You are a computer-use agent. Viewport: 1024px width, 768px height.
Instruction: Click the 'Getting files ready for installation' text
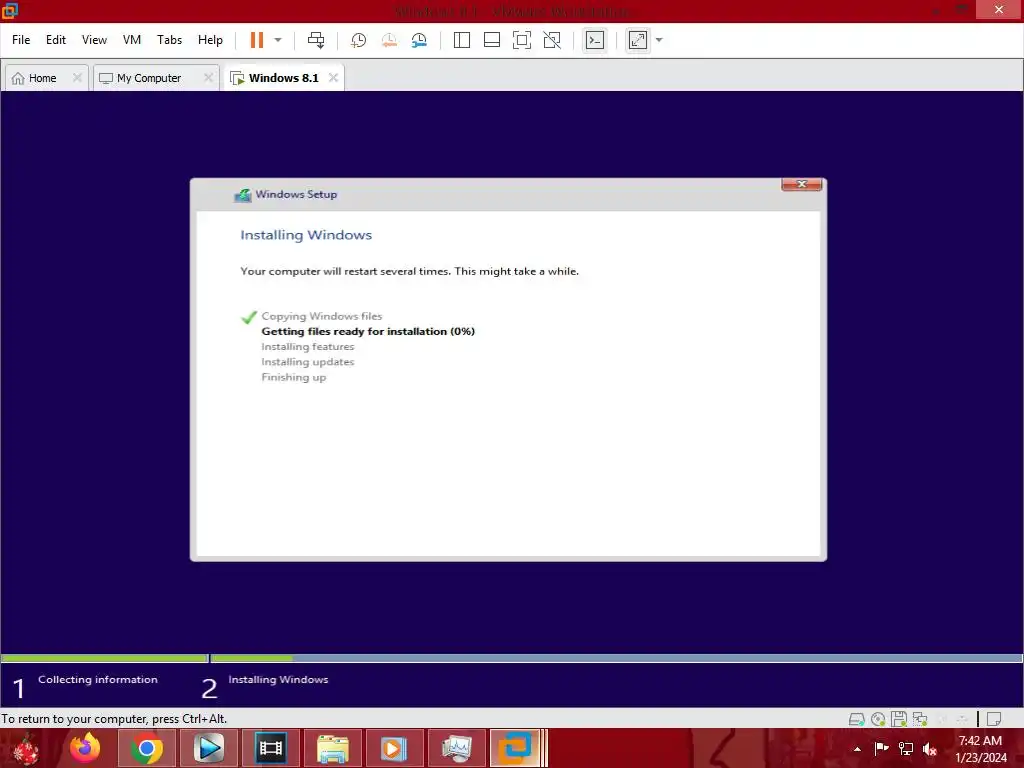click(x=368, y=331)
